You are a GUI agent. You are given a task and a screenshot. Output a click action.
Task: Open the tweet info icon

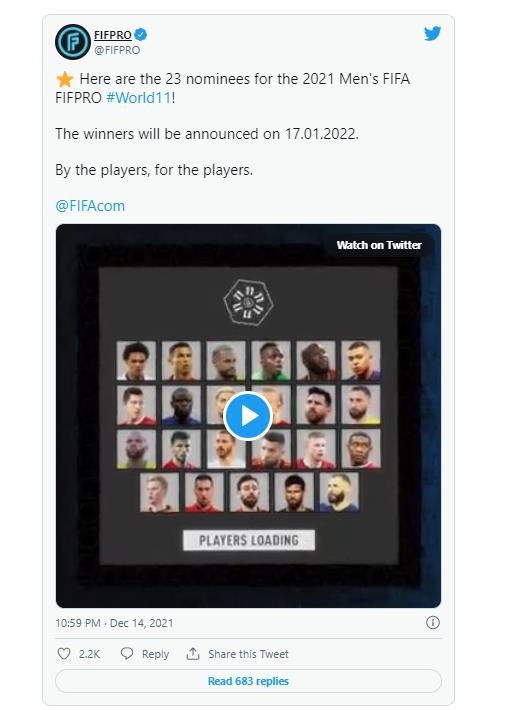pos(432,623)
